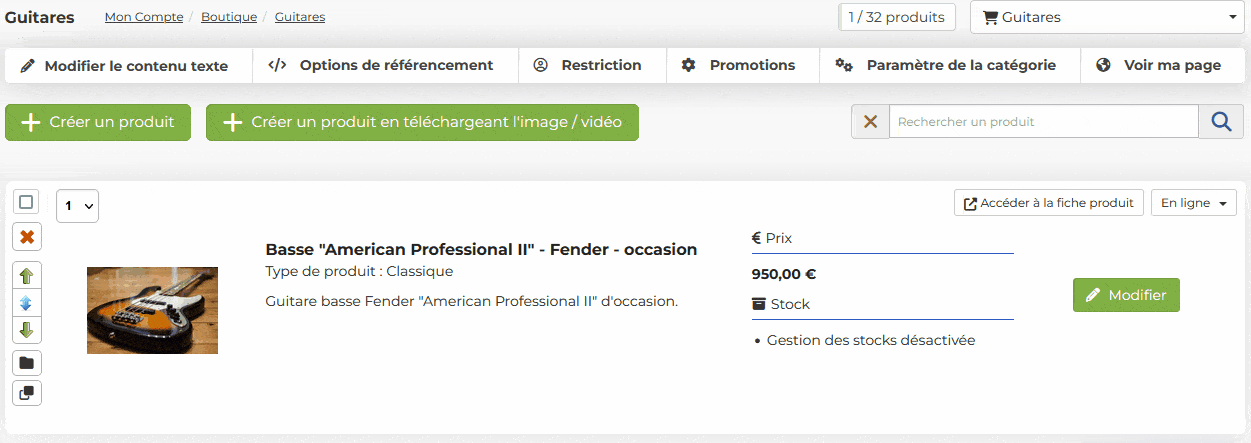Click the blue up-down reorder icon
Screen dimensions: 1251x443
(27, 303)
